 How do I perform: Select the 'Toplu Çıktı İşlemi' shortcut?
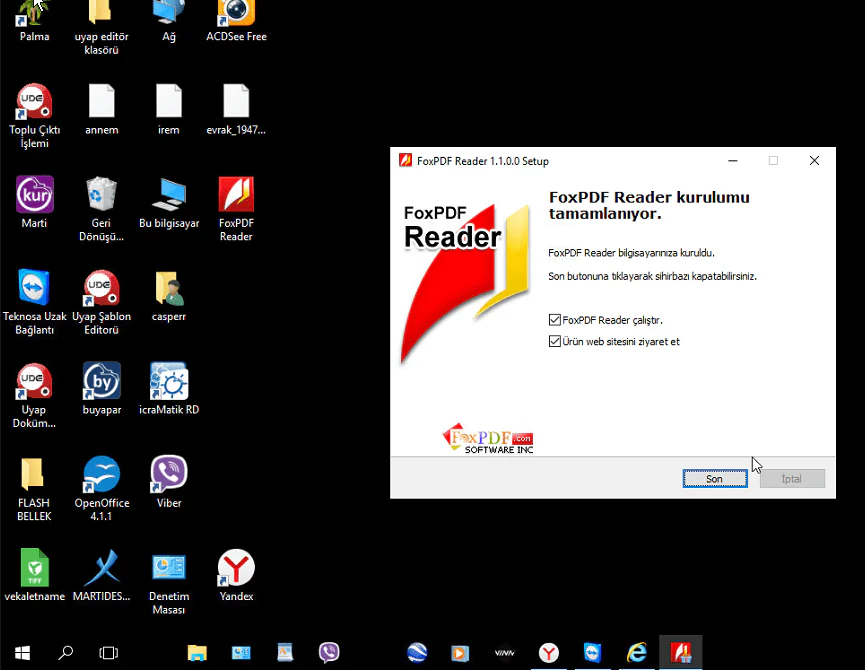(34, 116)
